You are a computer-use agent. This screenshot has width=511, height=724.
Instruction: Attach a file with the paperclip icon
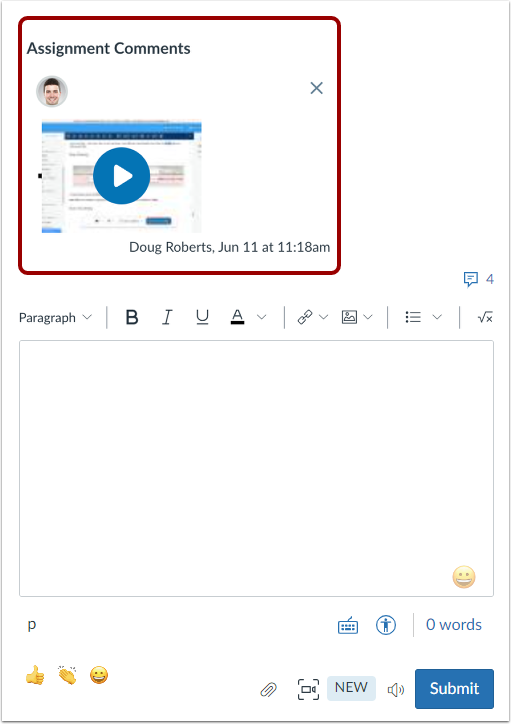(x=268, y=690)
